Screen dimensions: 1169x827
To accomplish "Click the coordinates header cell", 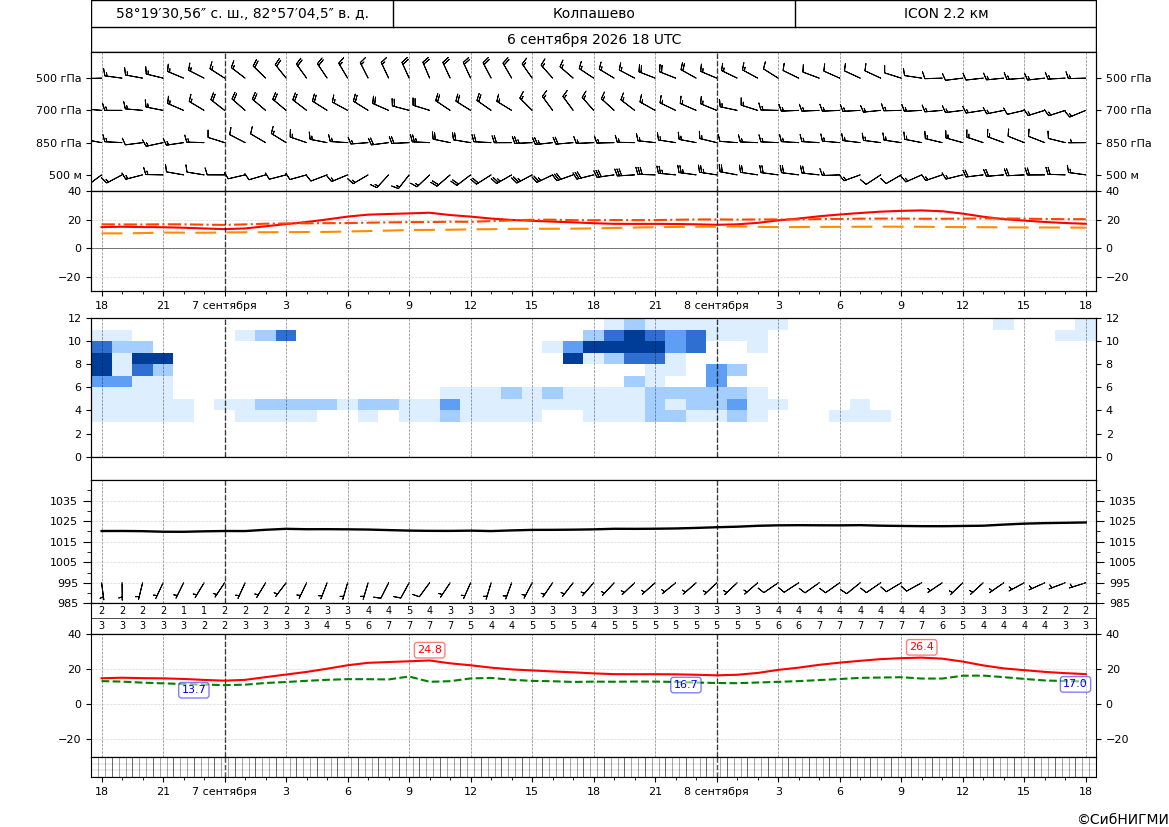I will [242, 13].
